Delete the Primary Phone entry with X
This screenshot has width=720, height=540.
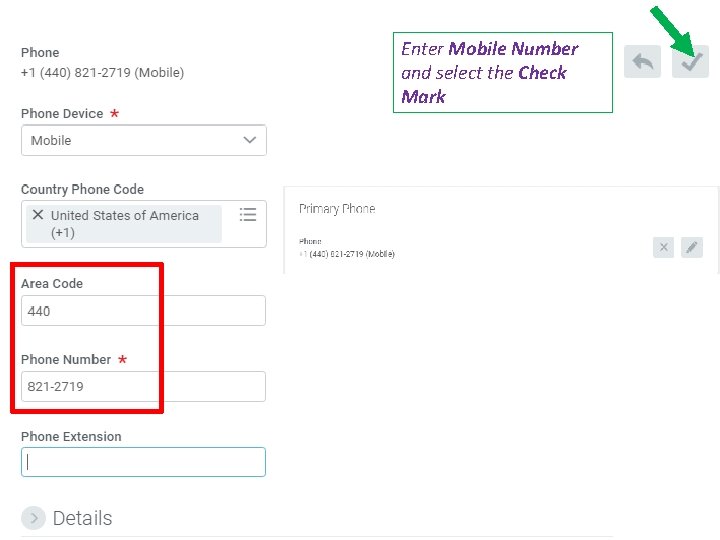point(663,247)
